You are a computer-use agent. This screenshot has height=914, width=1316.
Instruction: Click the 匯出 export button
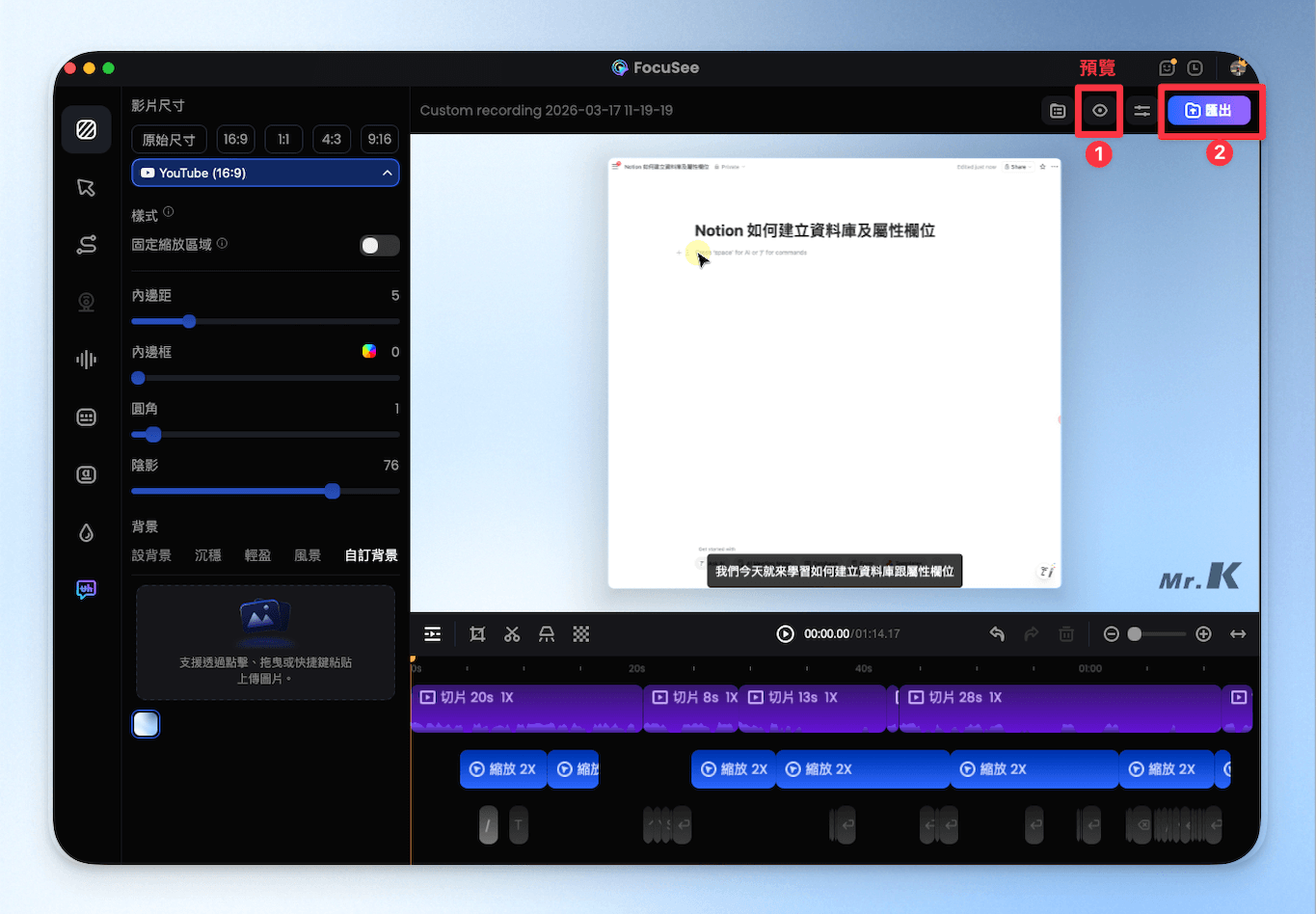click(x=1209, y=111)
